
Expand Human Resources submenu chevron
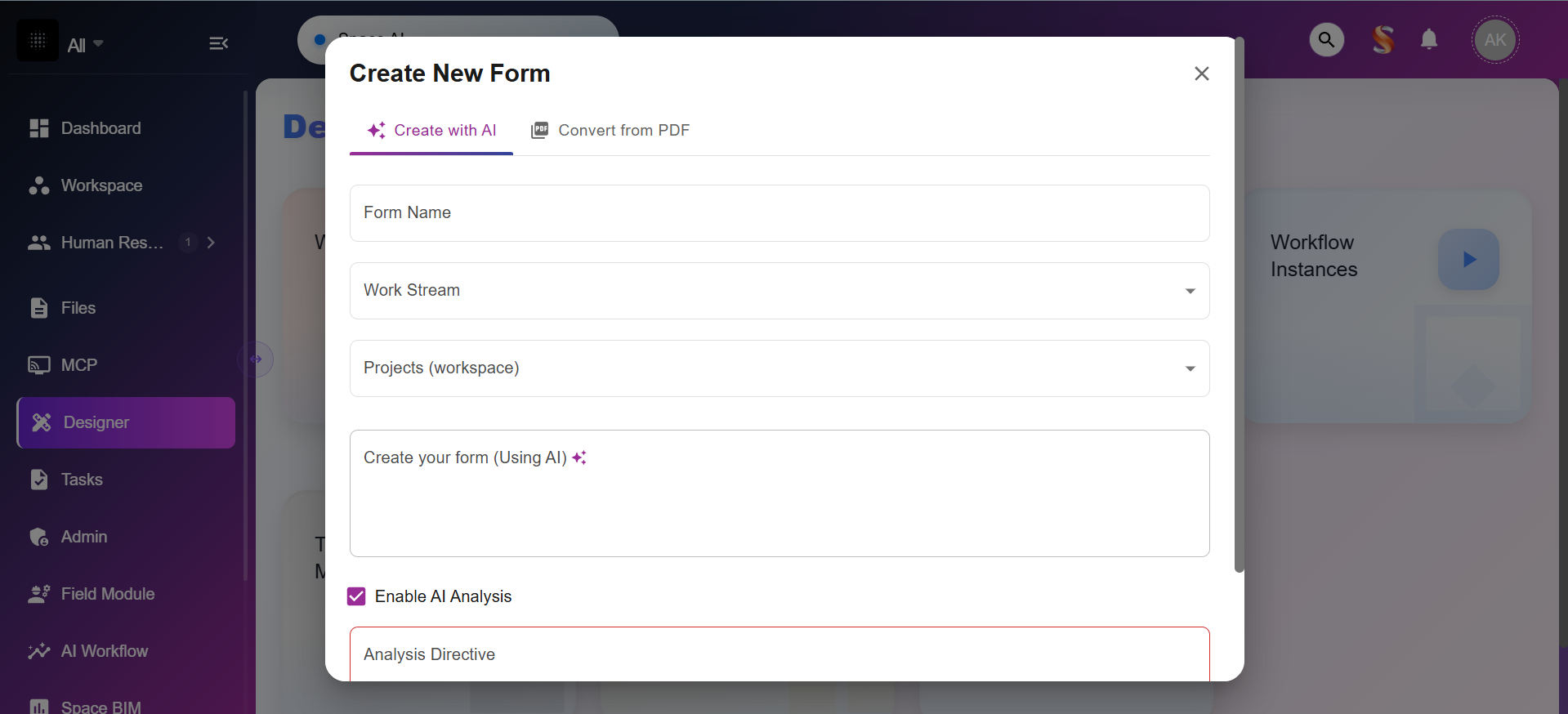(212, 243)
